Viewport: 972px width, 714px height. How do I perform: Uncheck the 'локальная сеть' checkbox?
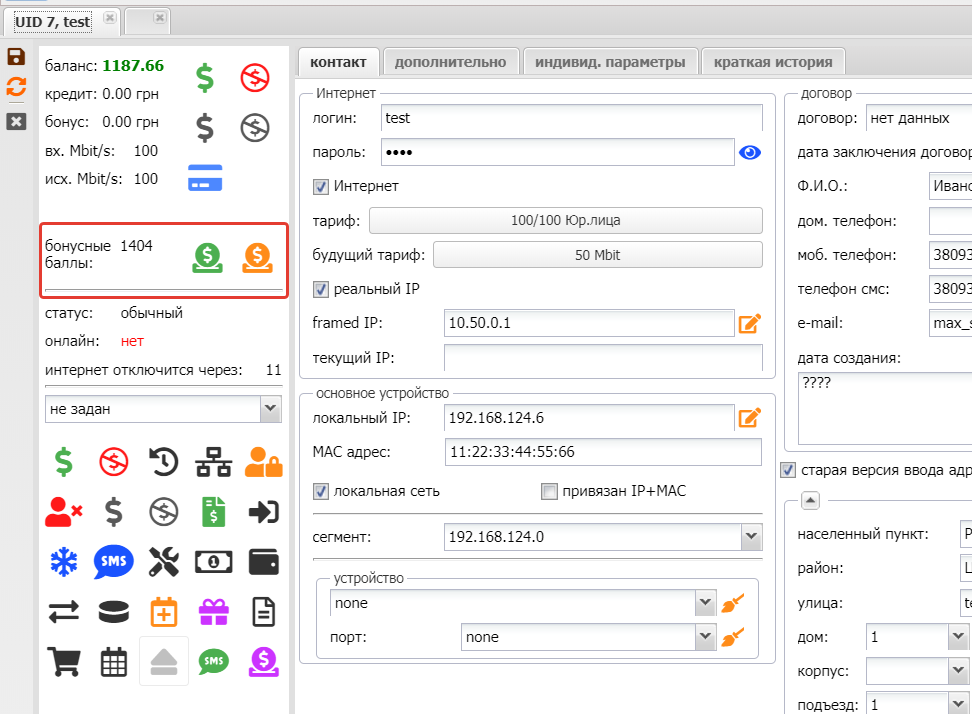(x=321, y=491)
